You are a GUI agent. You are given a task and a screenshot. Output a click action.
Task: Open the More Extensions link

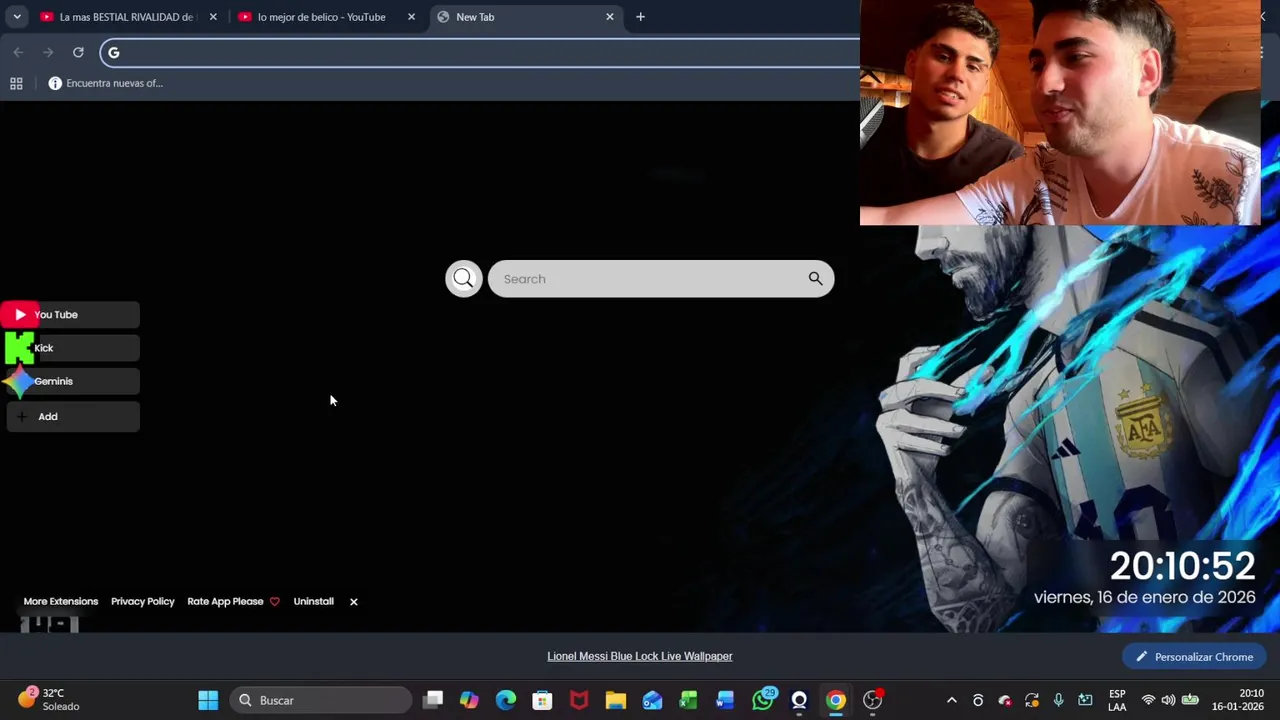pos(60,601)
